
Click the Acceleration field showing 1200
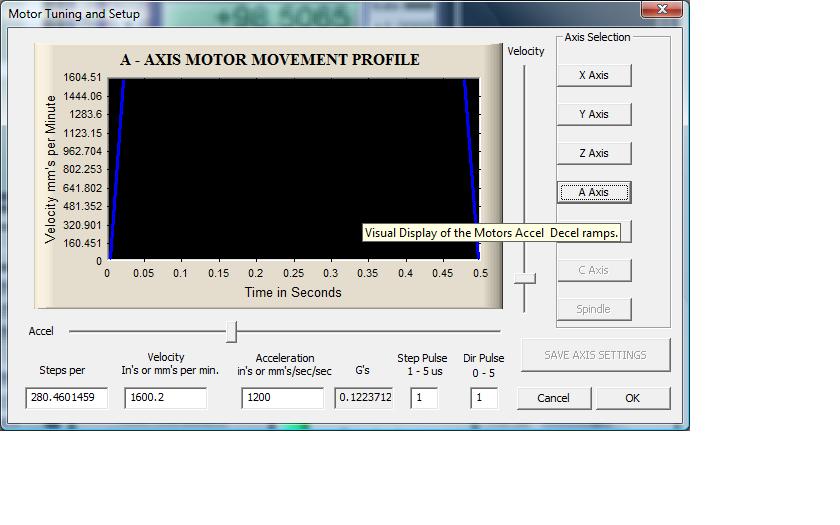[x=282, y=398]
